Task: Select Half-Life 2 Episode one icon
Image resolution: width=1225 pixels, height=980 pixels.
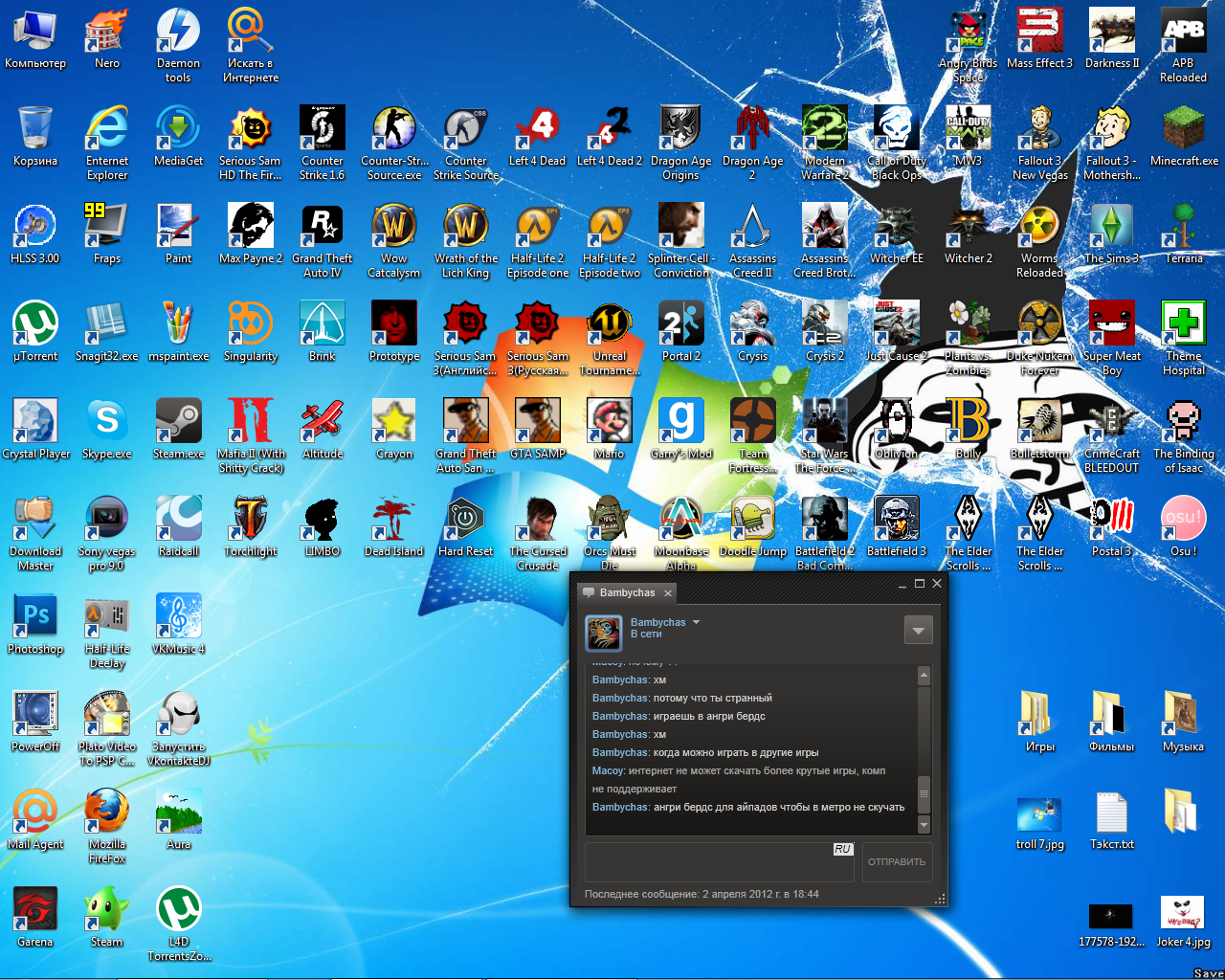Action: 538,240
